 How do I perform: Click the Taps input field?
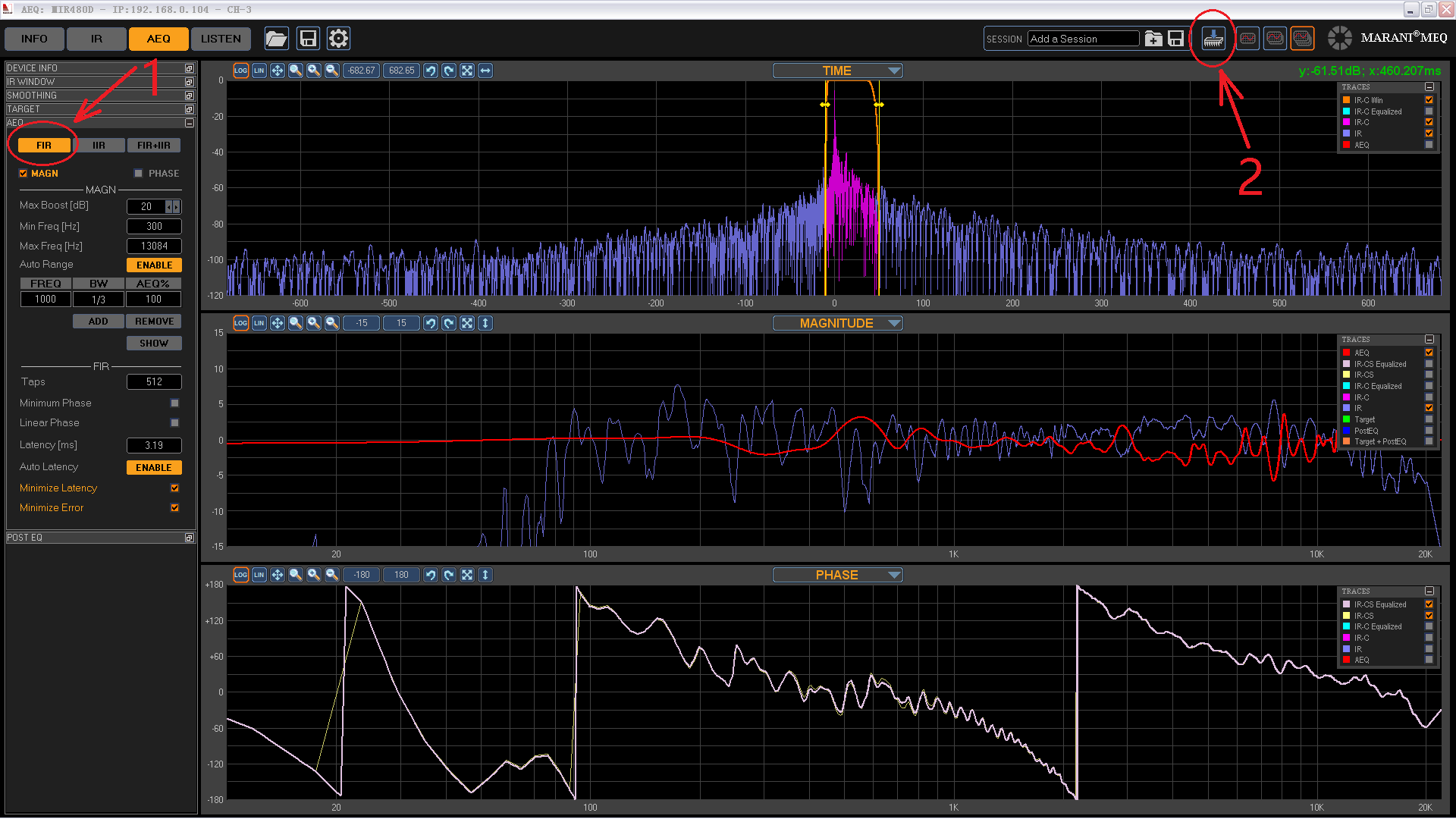tap(154, 382)
